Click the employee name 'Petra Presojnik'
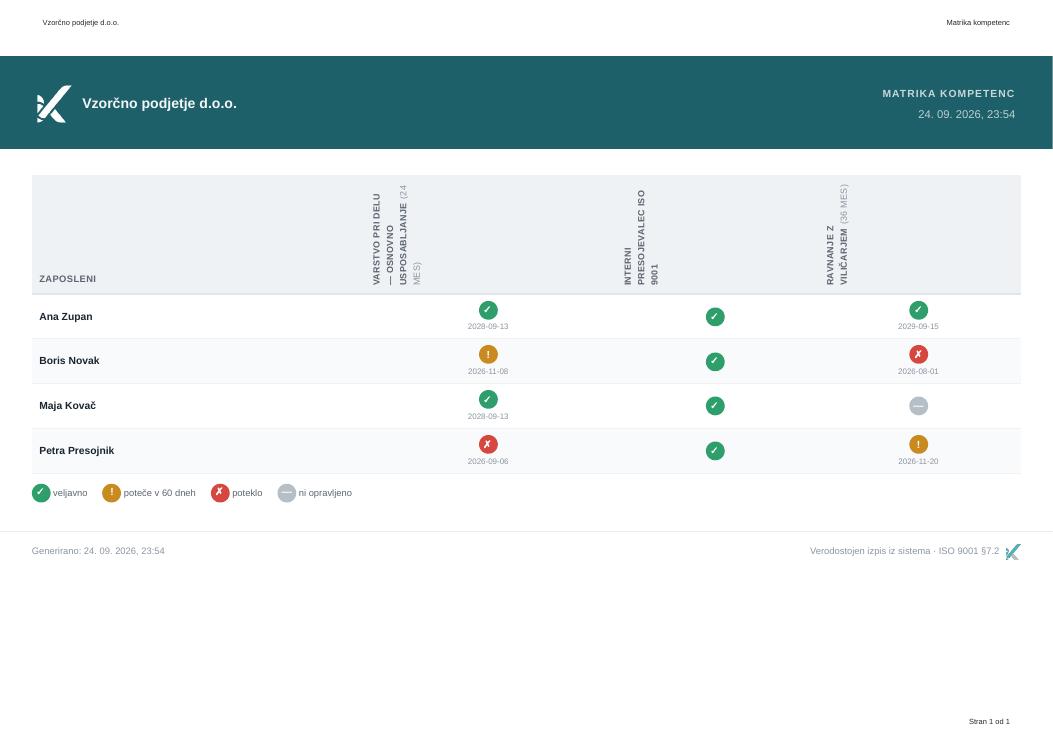The width and height of the screenshot is (1053, 745). [77, 451]
